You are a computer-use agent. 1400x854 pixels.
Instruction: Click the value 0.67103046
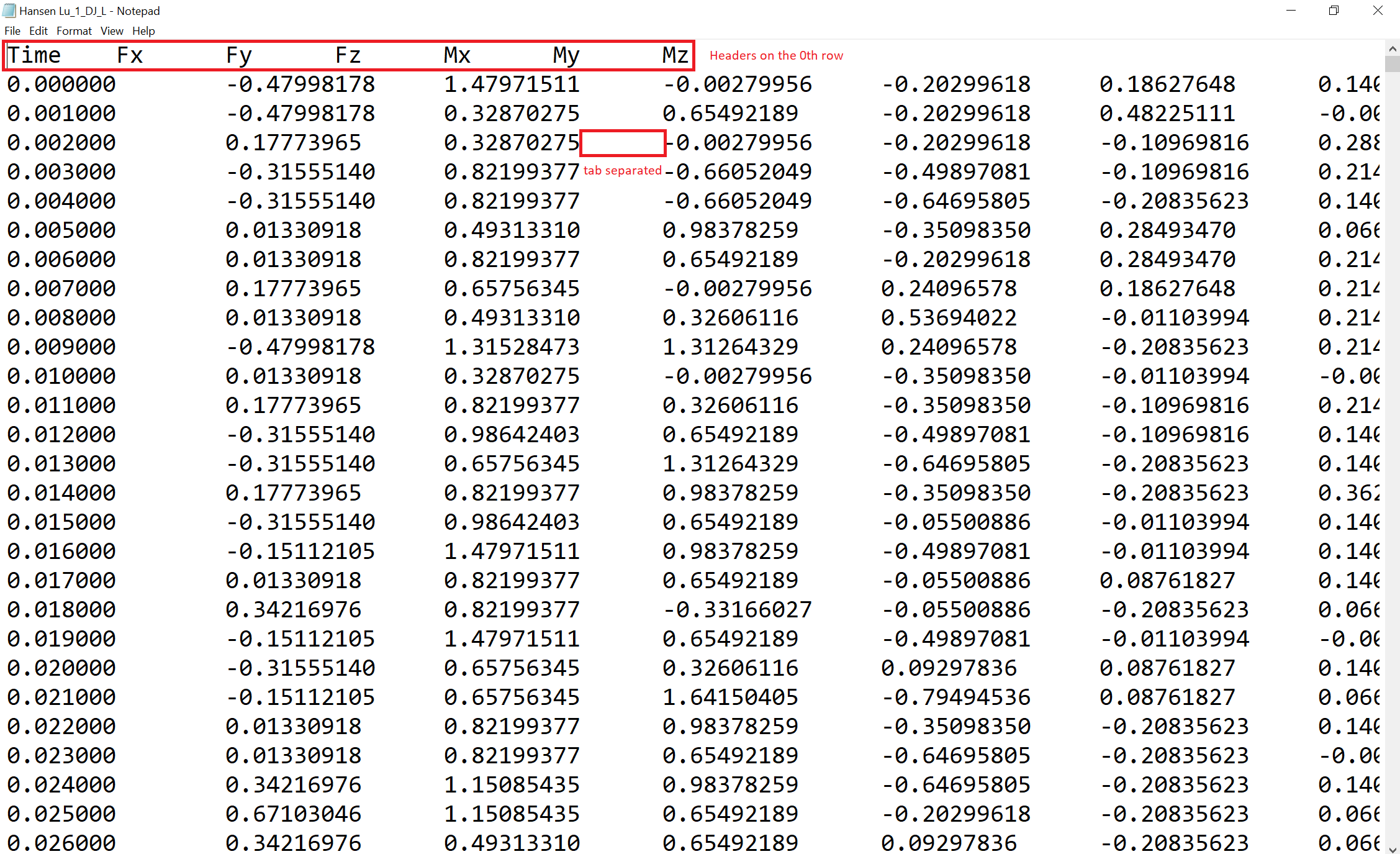click(293, 814)
